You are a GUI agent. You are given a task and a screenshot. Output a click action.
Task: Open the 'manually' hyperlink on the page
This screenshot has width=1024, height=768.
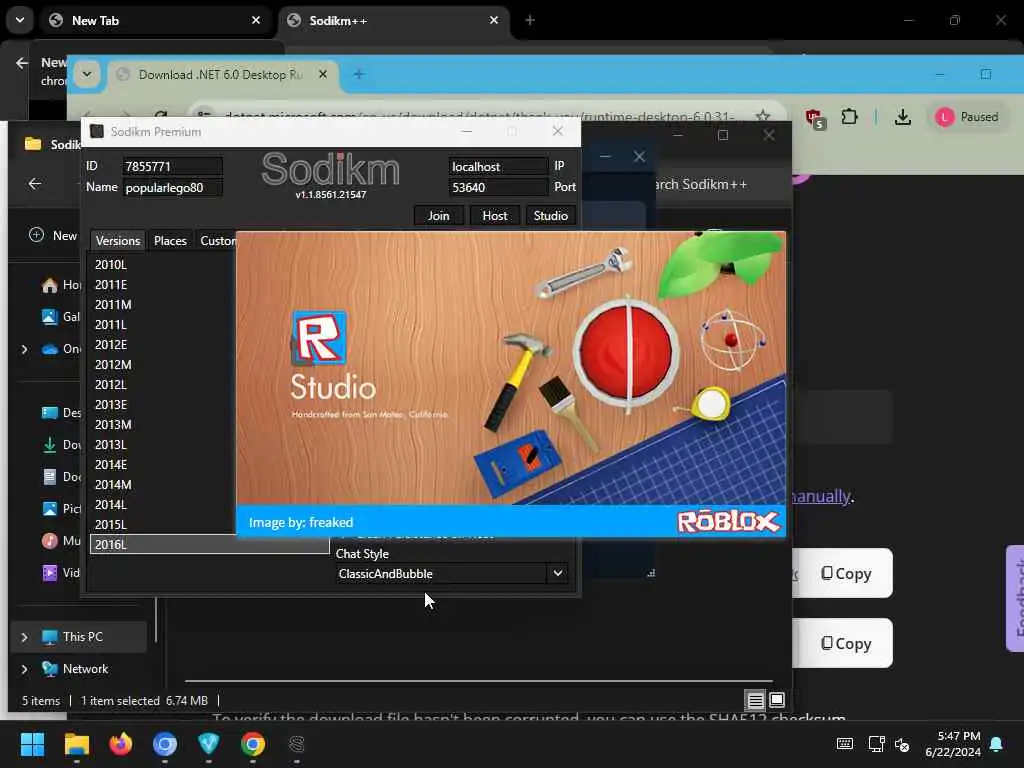click(821, 496)
